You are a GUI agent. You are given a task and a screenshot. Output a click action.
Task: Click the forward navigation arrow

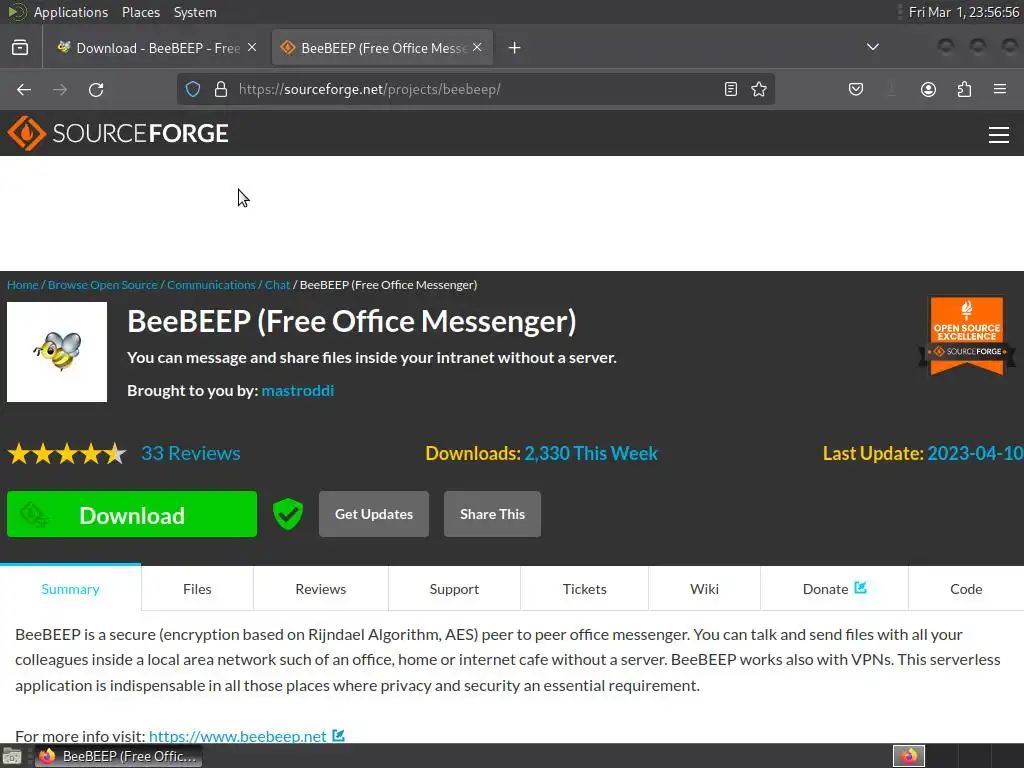click(x=60, y=89)
